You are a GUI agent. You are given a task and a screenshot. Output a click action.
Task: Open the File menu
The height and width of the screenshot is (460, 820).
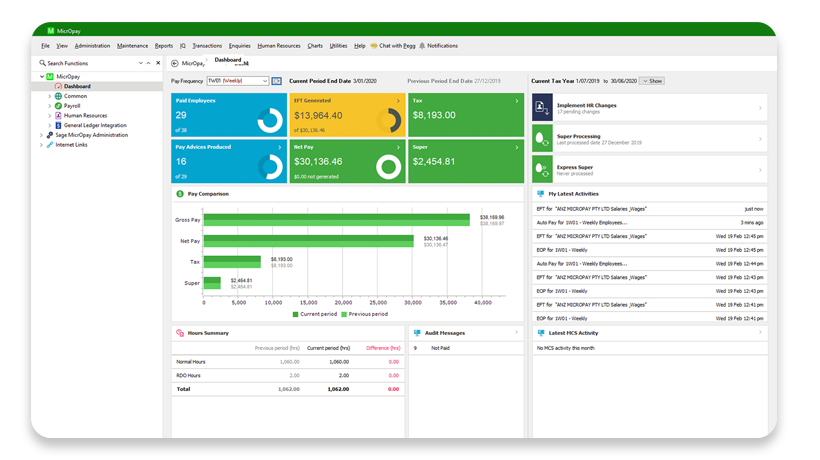(45, 46)
